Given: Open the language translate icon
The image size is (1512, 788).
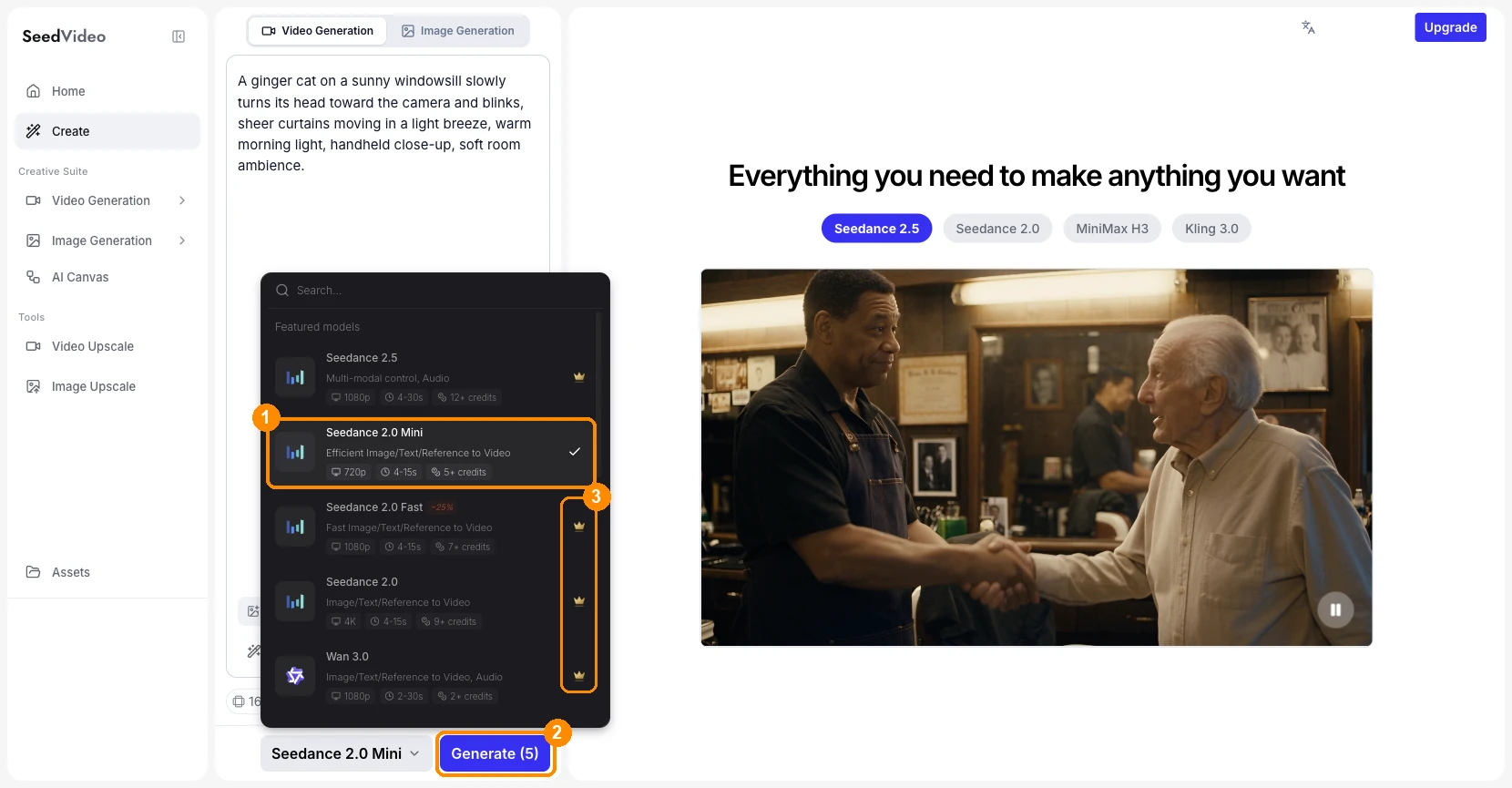Looking at the screenshot, I should click(1308, 27).
